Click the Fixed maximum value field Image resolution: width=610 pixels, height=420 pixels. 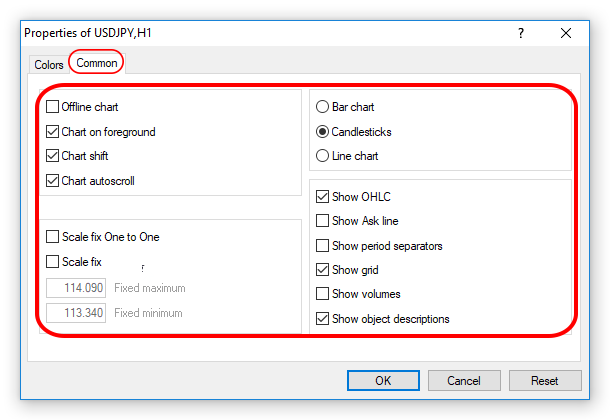76,288
